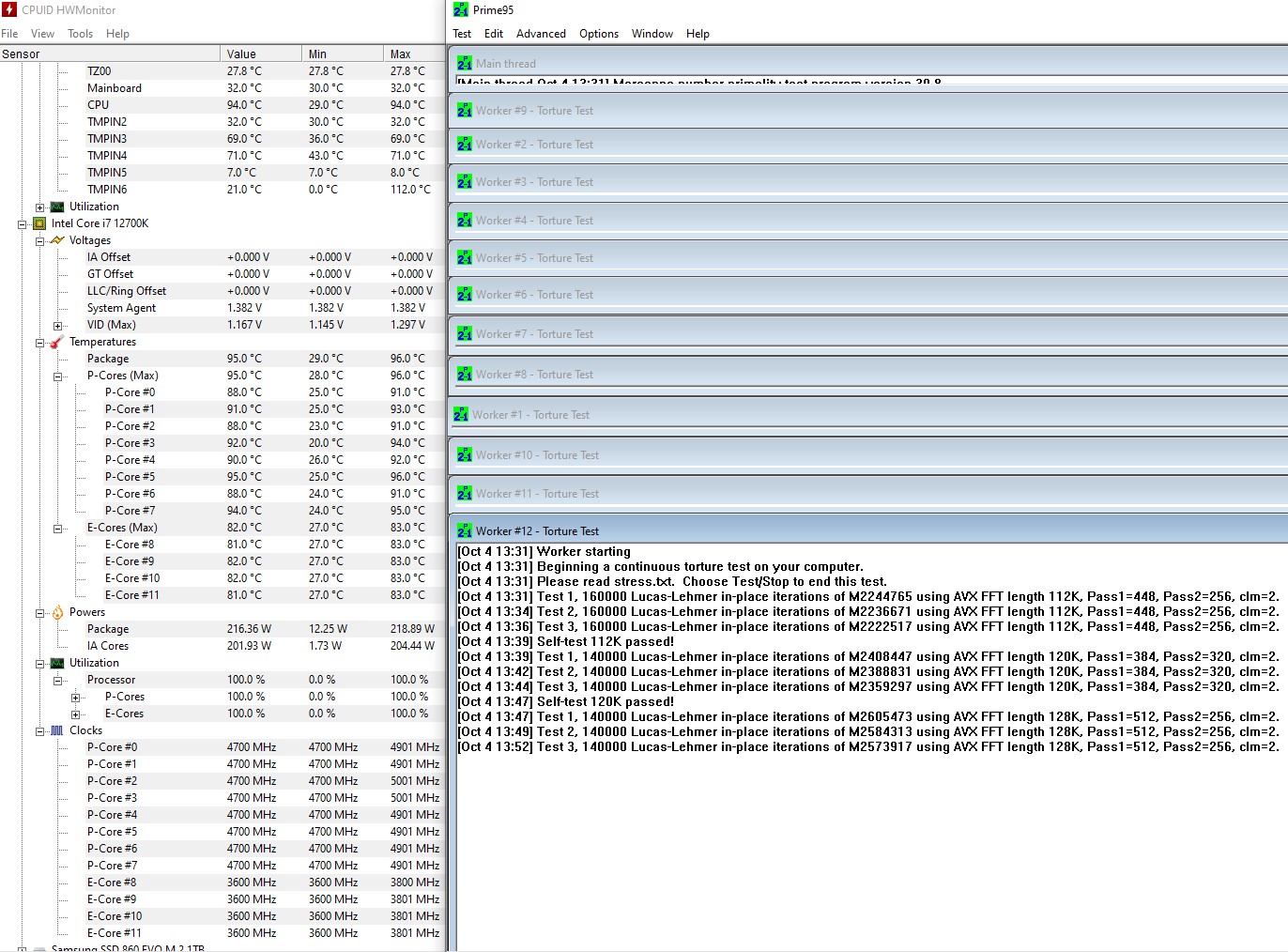The width and height of the screenshot is (1288, 952).
Task: Click the Prime95 icon on Main thread window
Action: point(465,63)
